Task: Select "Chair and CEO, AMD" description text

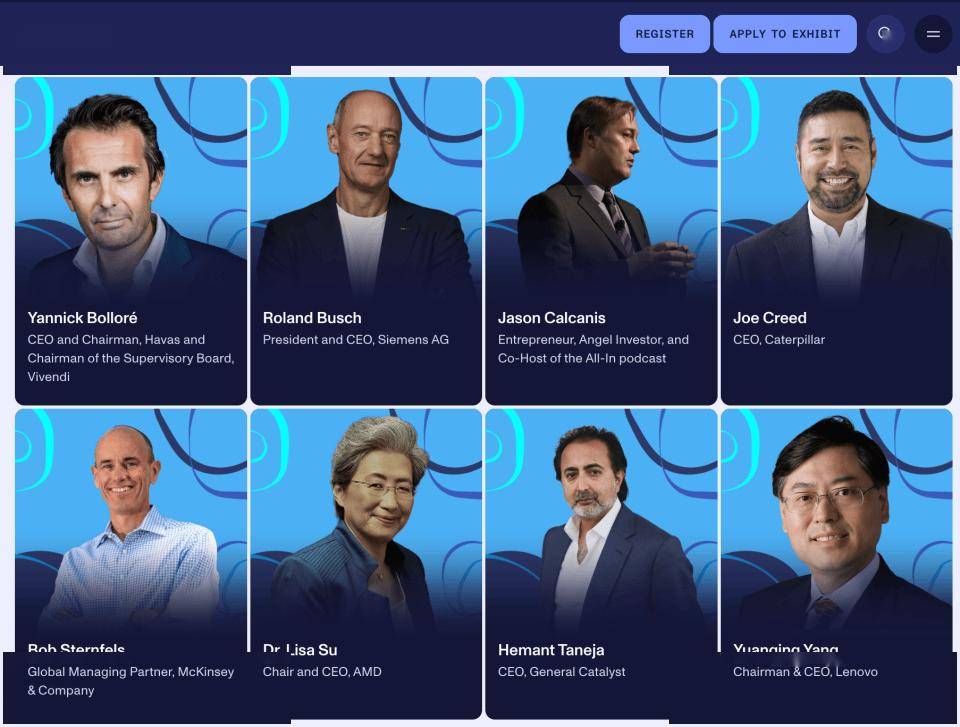Action: 322,672
